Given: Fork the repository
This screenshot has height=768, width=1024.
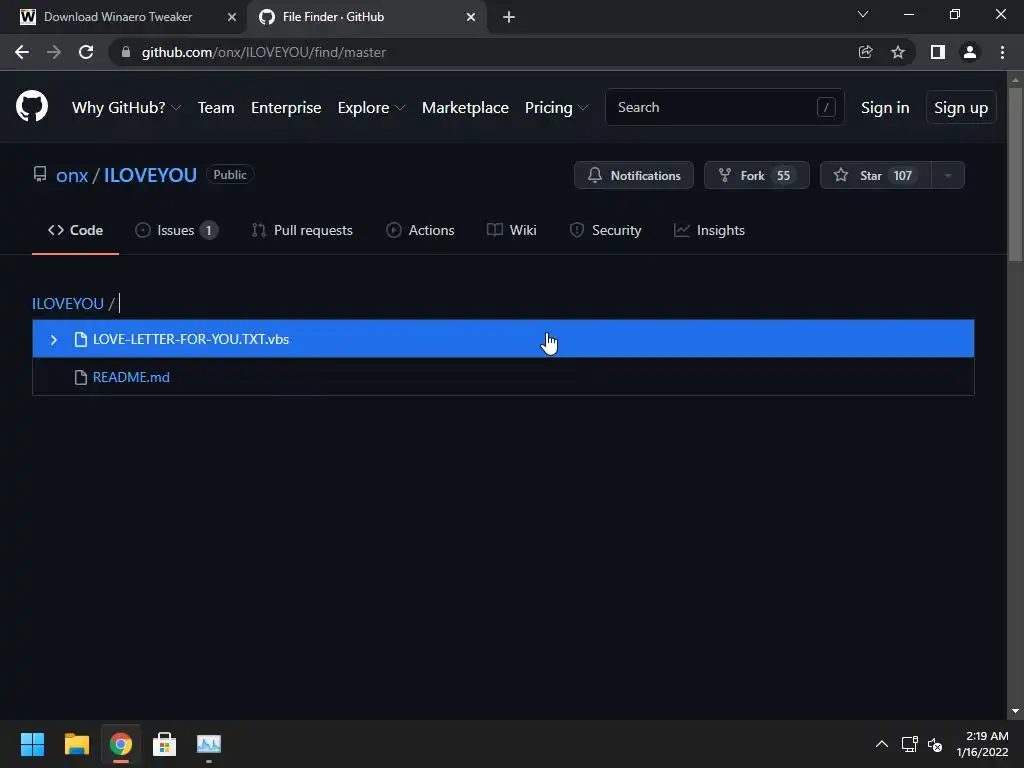Looking at the screenshot, I should point(756,175).
